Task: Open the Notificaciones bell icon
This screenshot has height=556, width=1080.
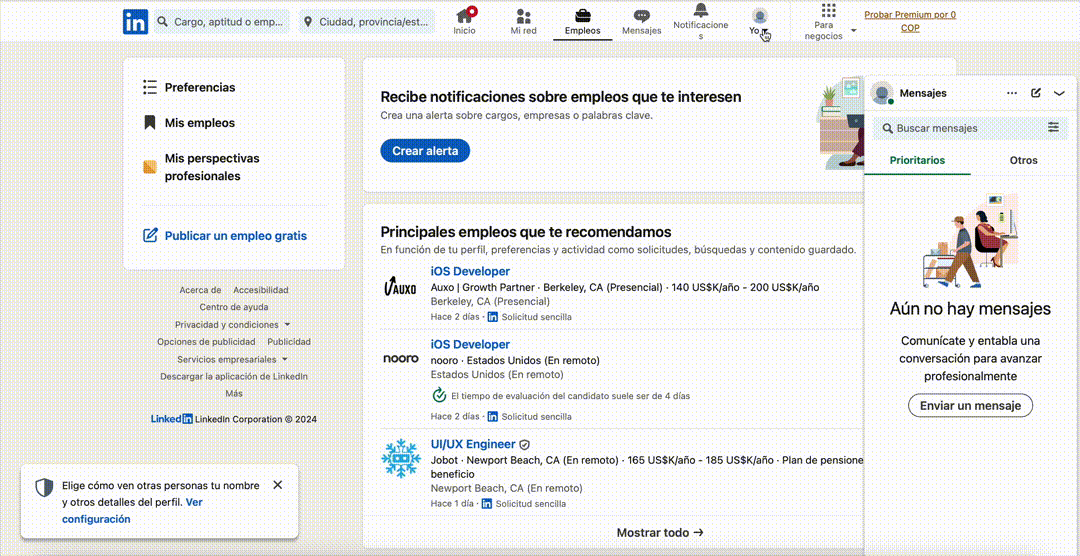Action: [700, 10]
